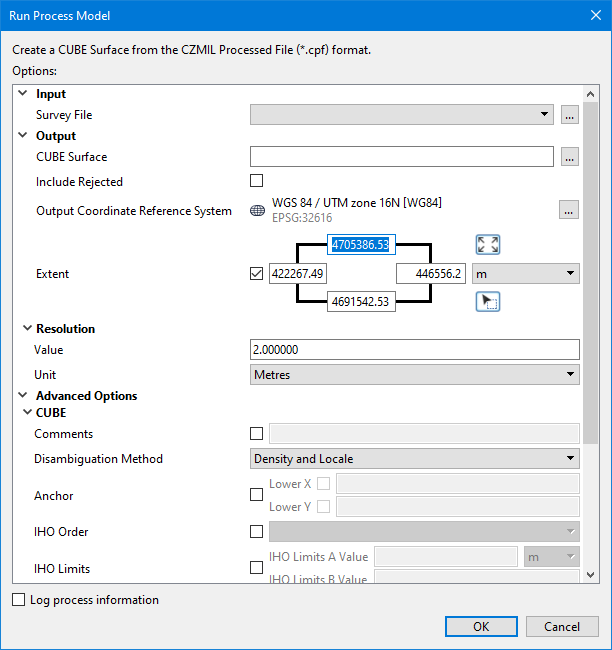Click the globe icon next to WGS 84
This screenshot has width=612, height=650.
tap(257, 211)
